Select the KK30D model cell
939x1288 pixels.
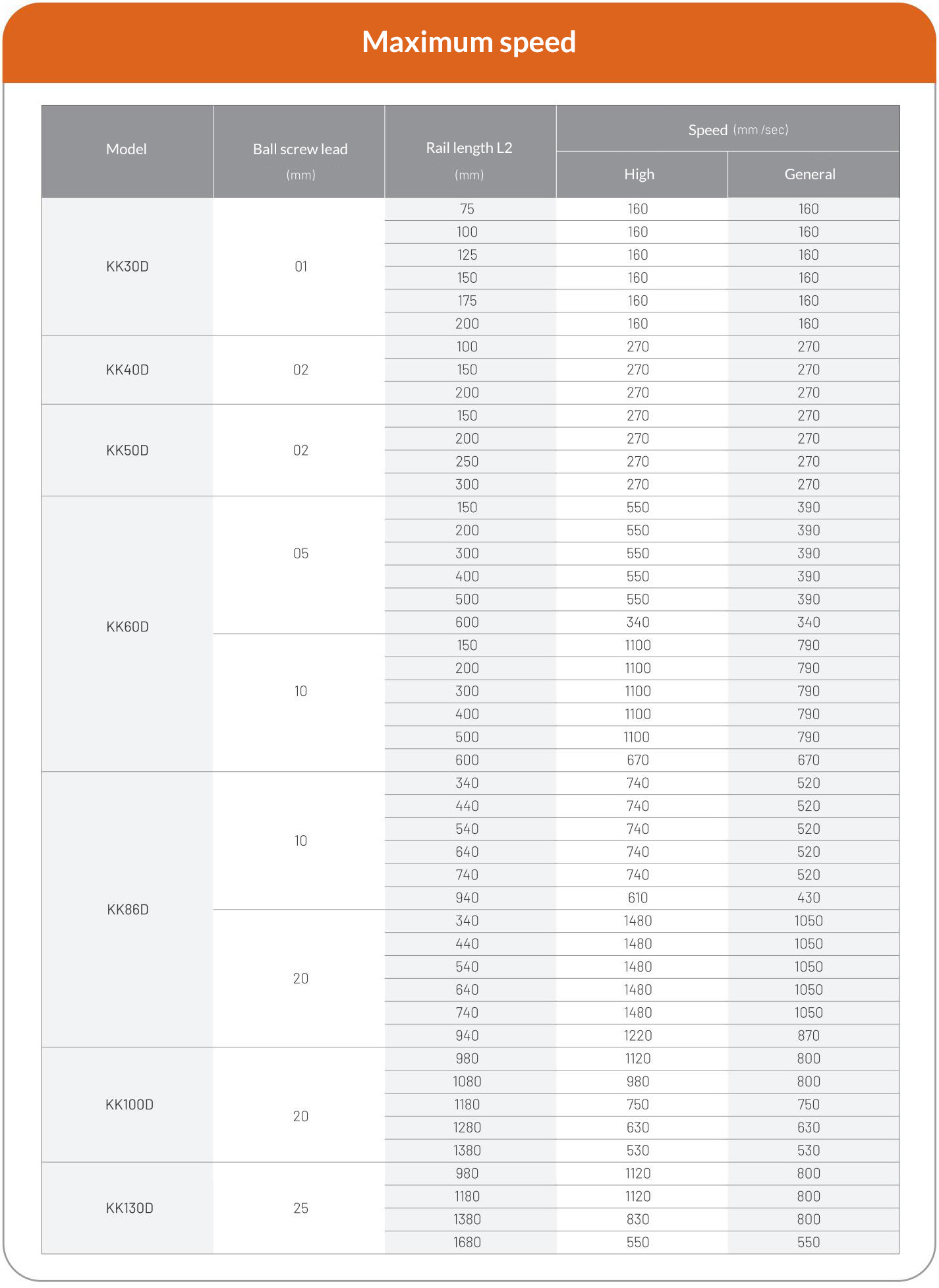[127, 266]
